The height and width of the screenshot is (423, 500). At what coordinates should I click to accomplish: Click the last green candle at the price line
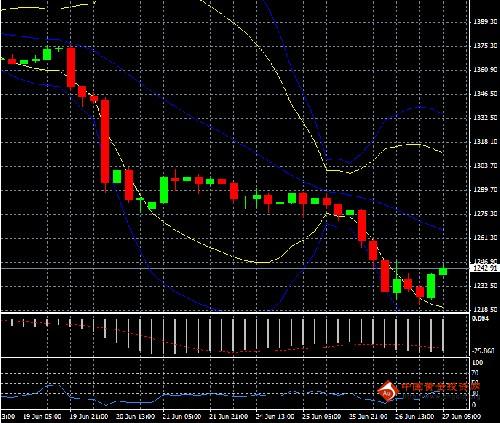(x=443, y=271)
